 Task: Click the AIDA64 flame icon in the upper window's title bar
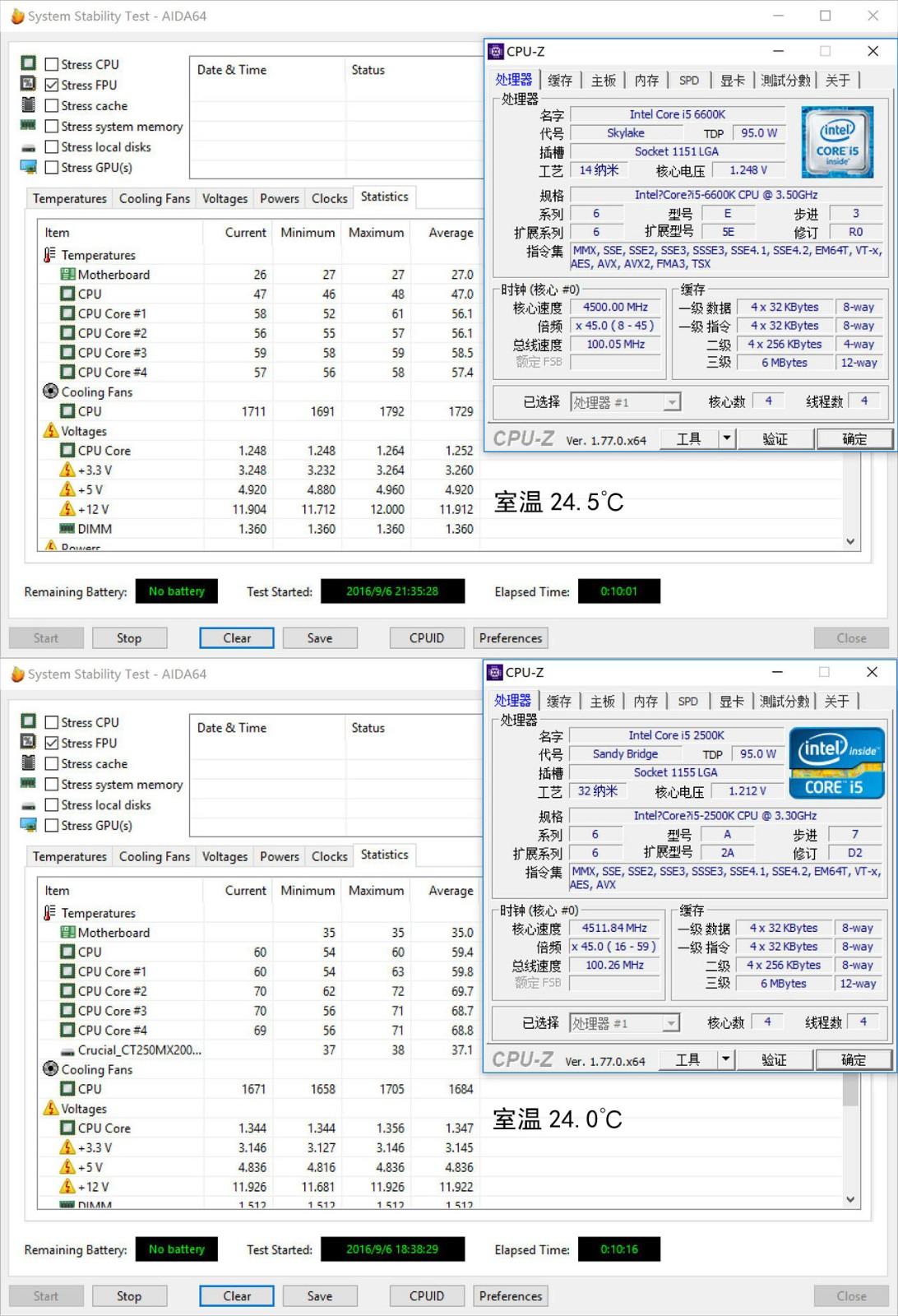[17, 16]
